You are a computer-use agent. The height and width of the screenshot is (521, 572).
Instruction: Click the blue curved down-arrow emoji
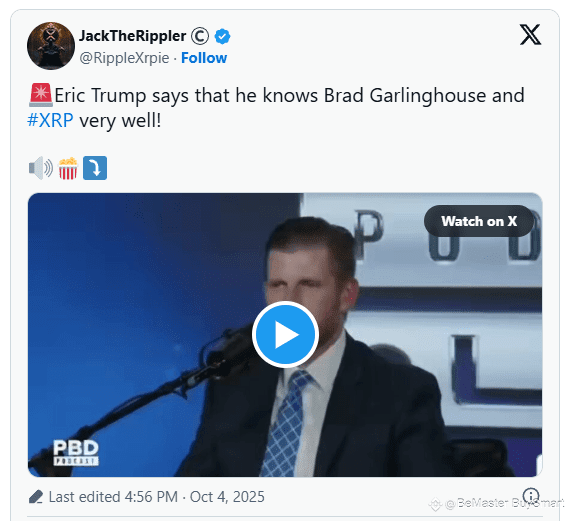tap(95, 168)
